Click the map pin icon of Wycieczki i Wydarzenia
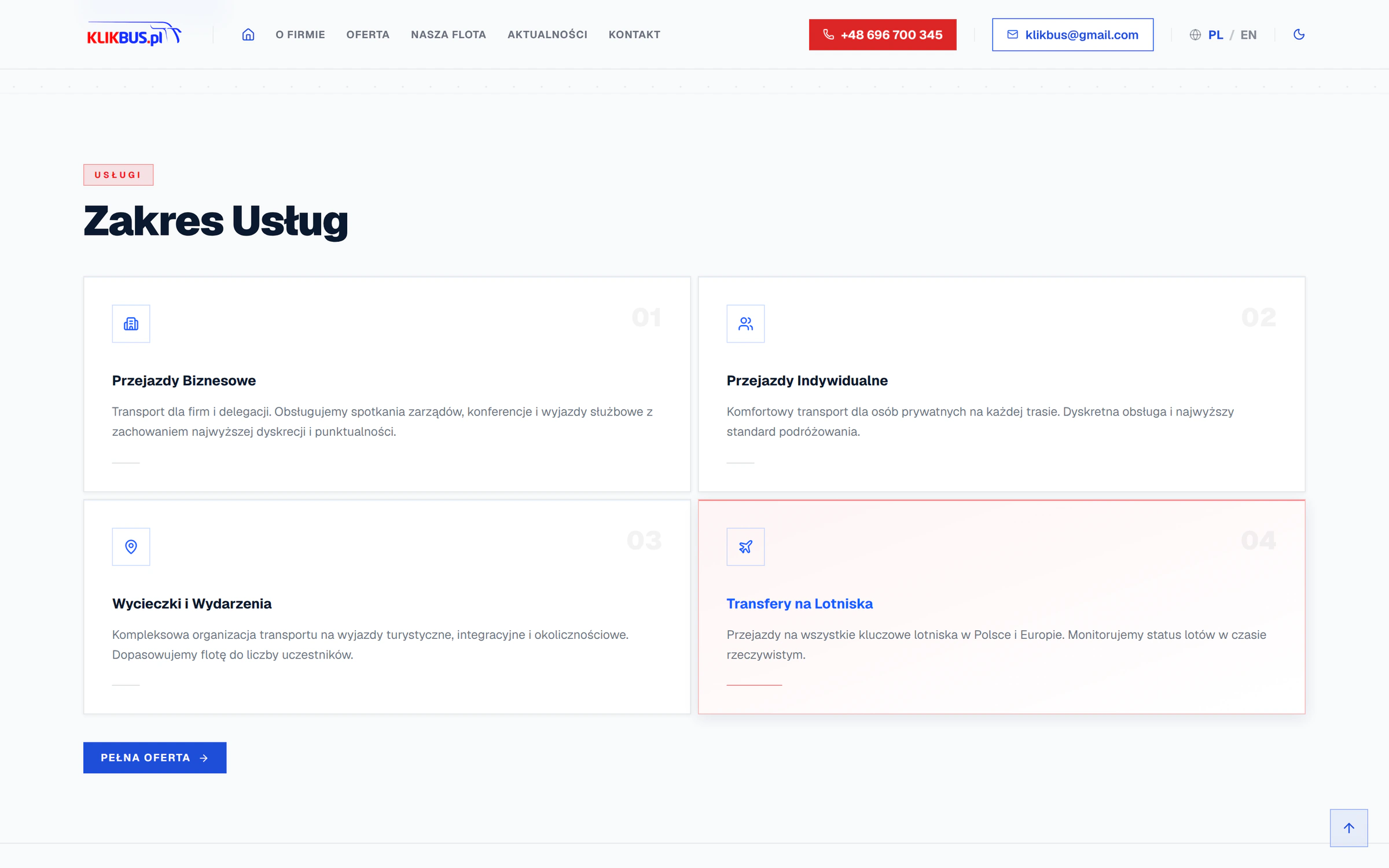This screenshot has height=868, width=1389. [131, 546]
